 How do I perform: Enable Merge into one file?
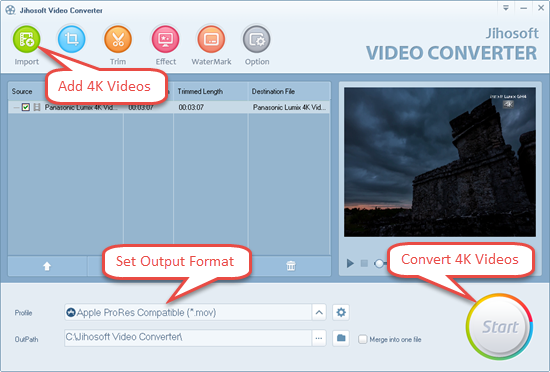click(363, 339)
